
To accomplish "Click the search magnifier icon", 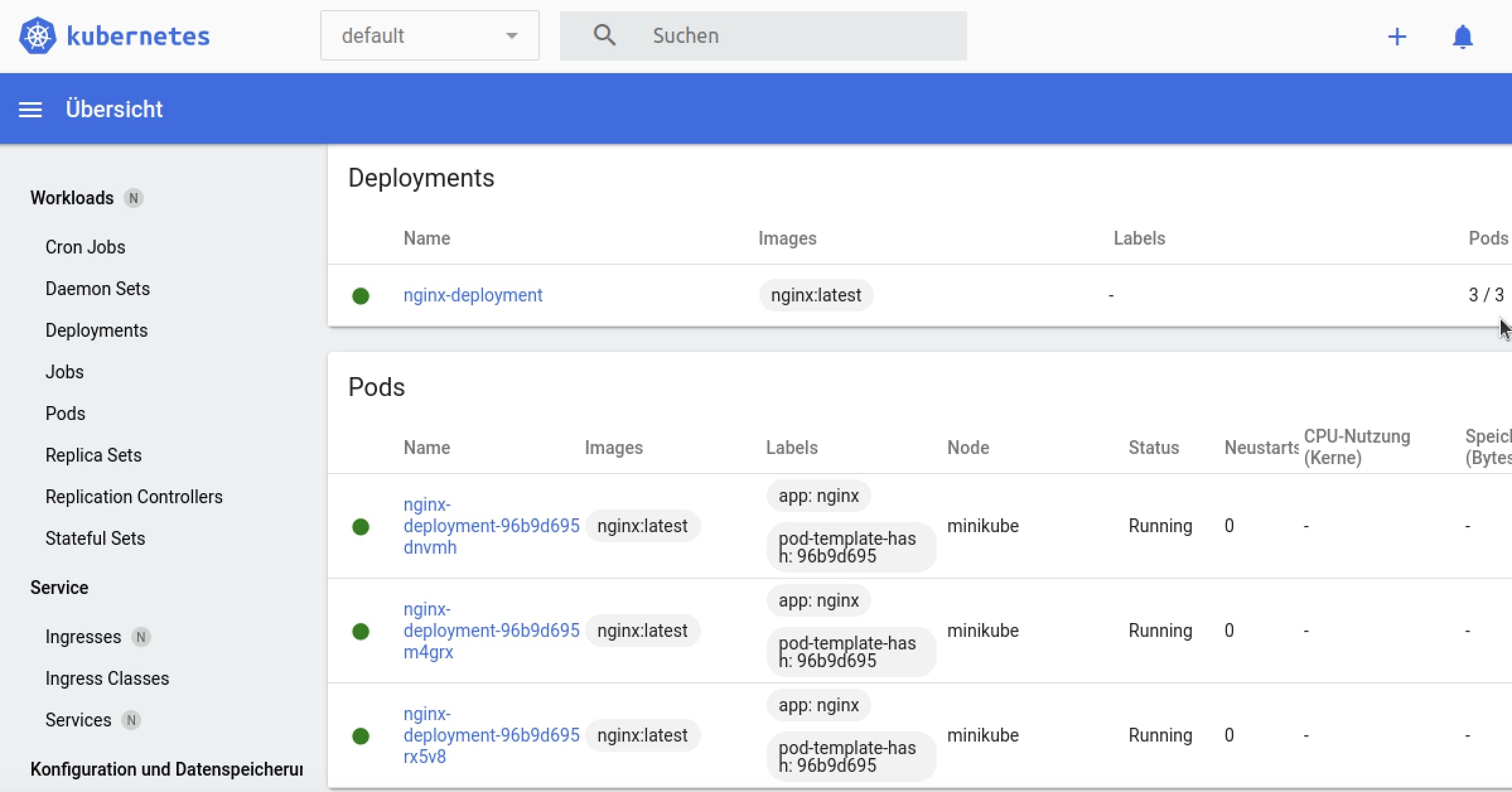I will (604, 35).
